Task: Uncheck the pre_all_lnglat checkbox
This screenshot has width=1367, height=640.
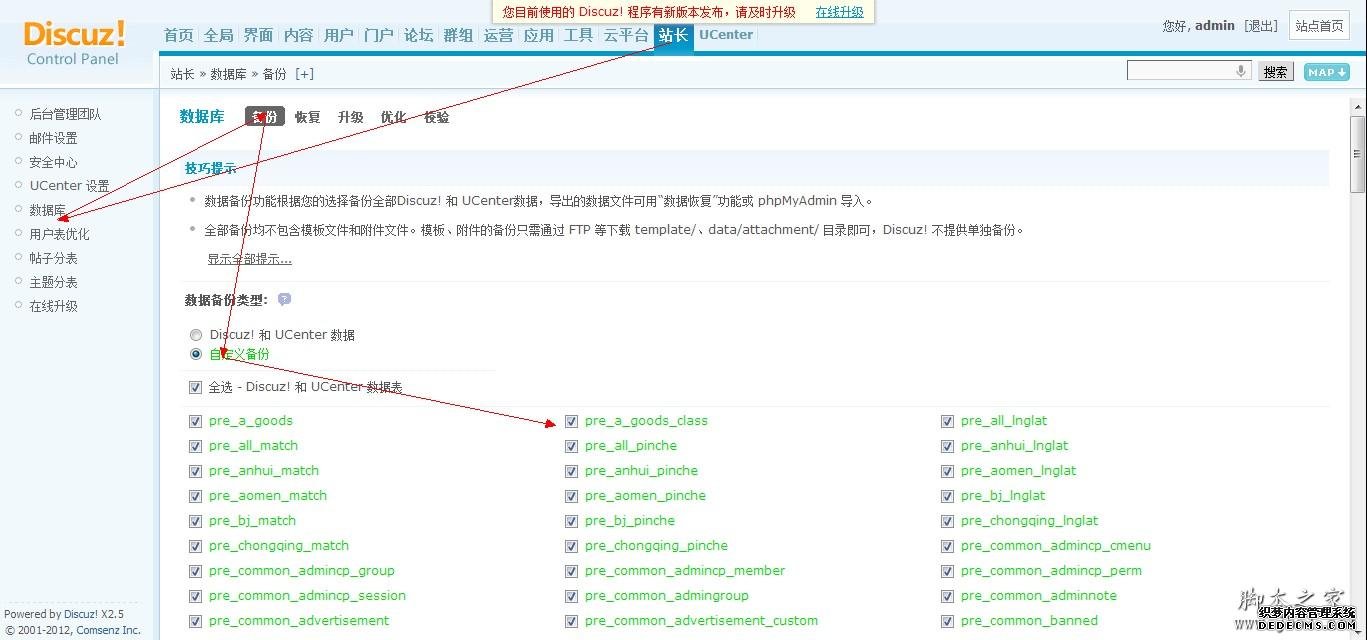Action: [x=947, y=421]
